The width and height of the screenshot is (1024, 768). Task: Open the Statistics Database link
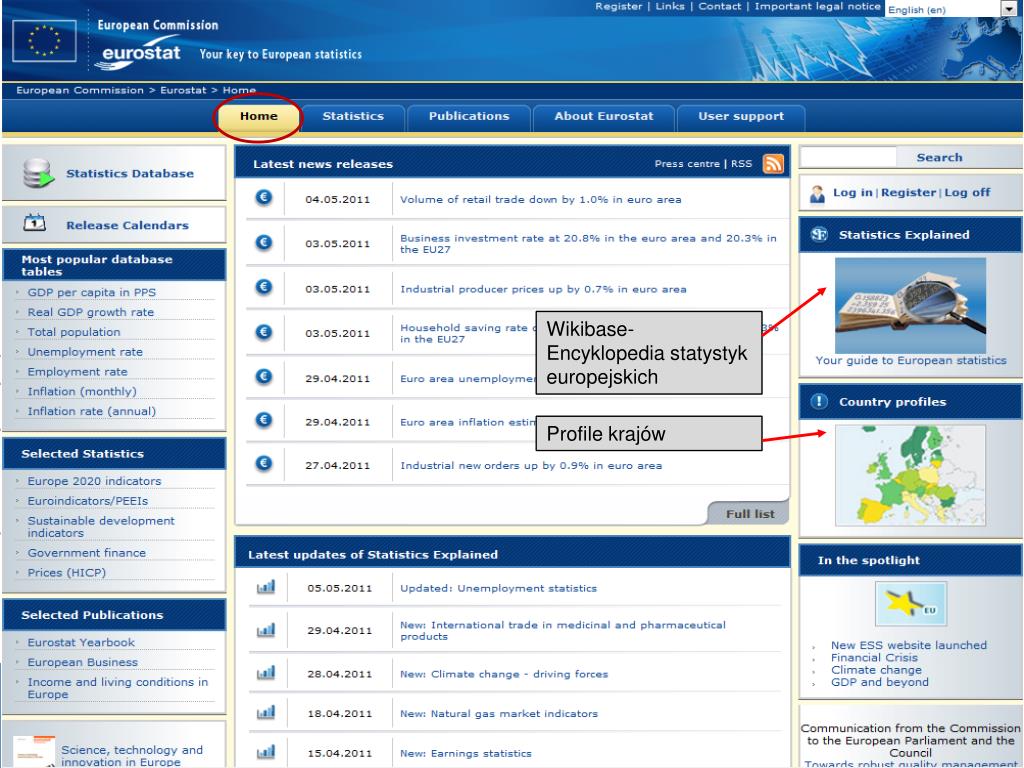(130, 174)
